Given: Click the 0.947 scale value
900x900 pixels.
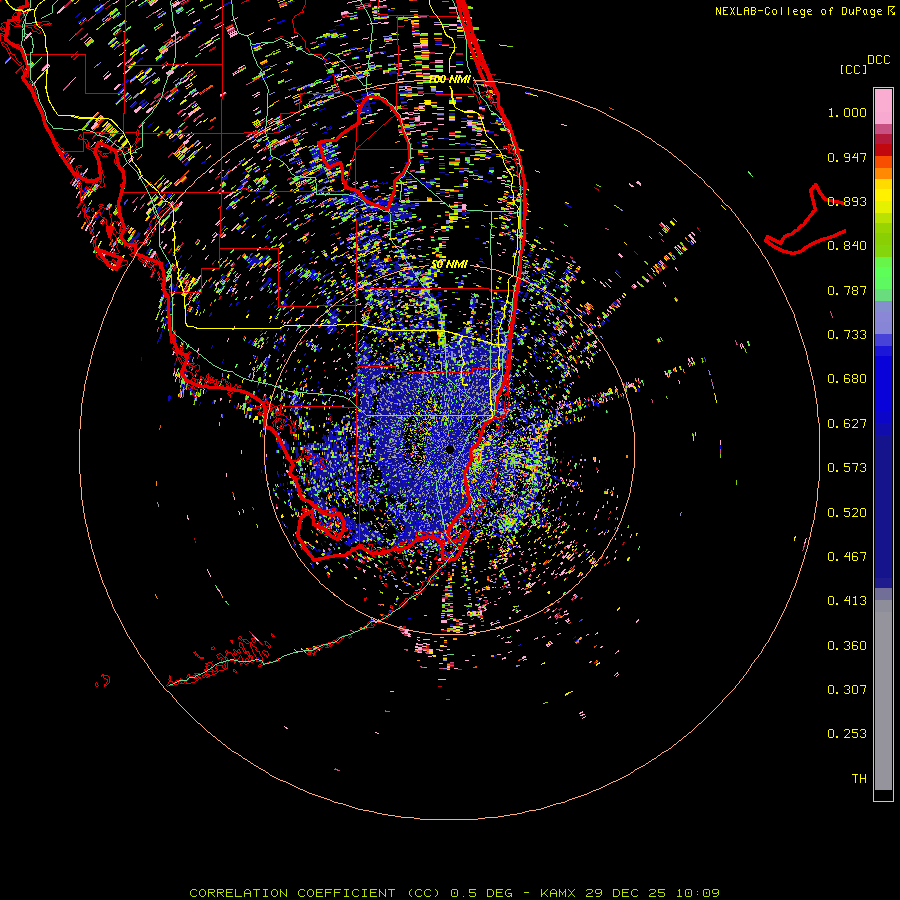Looking at the screenshot, I should (x=847, y=157).
